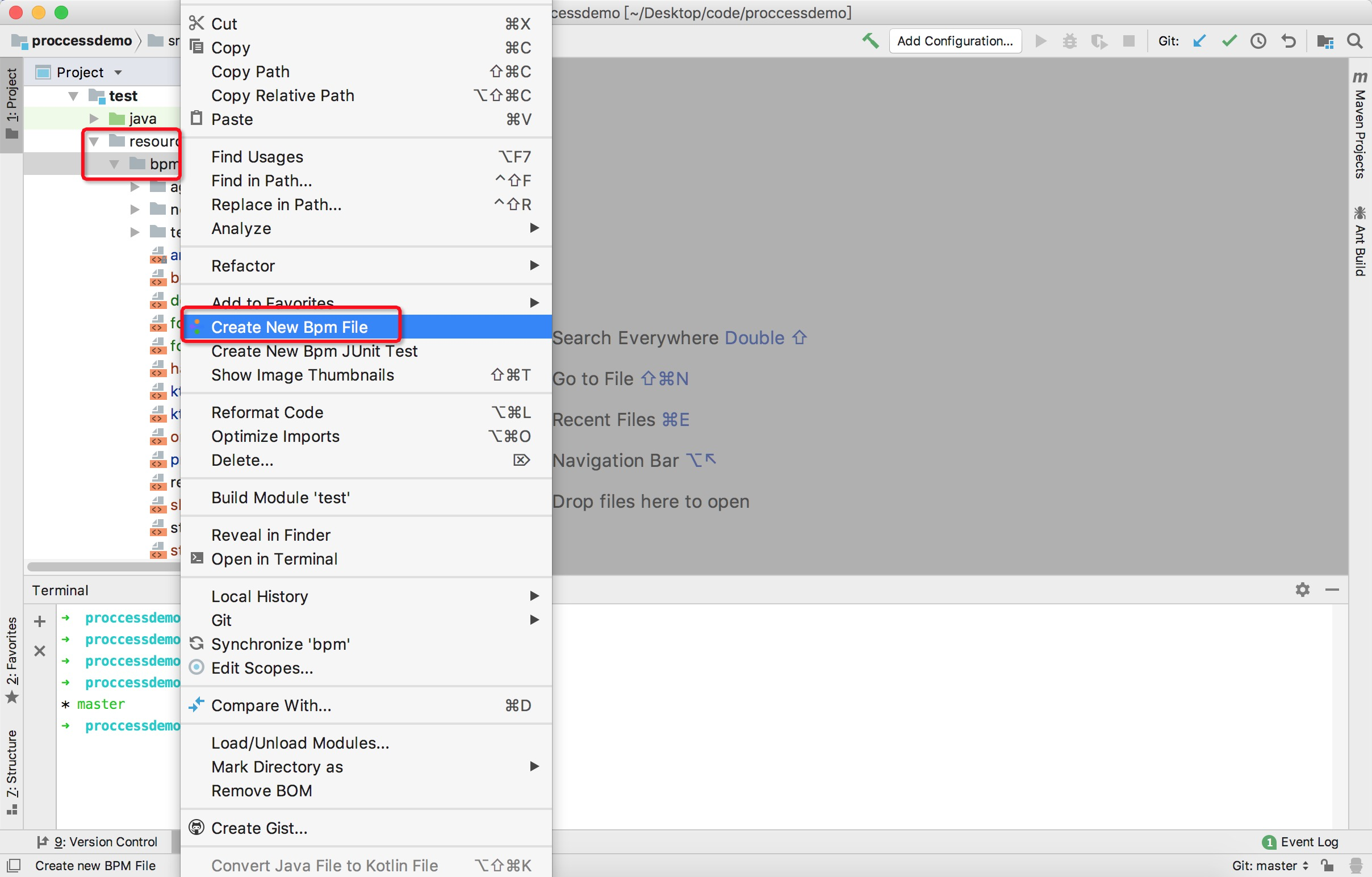Hide the Terminal panel minimize icon

[x=1332, y=590]
